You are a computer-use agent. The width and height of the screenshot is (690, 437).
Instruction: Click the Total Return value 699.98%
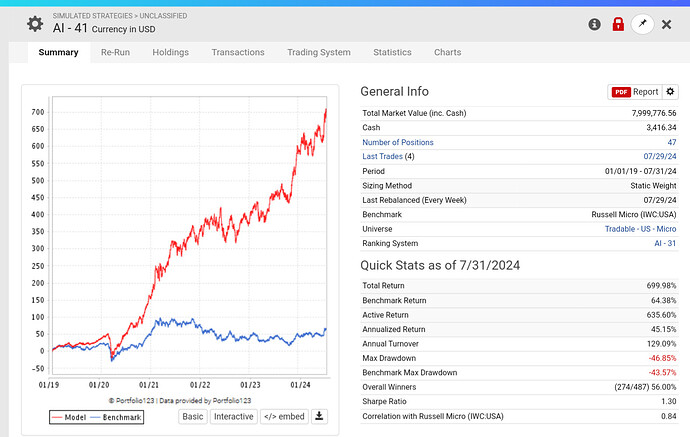(661, 286)
